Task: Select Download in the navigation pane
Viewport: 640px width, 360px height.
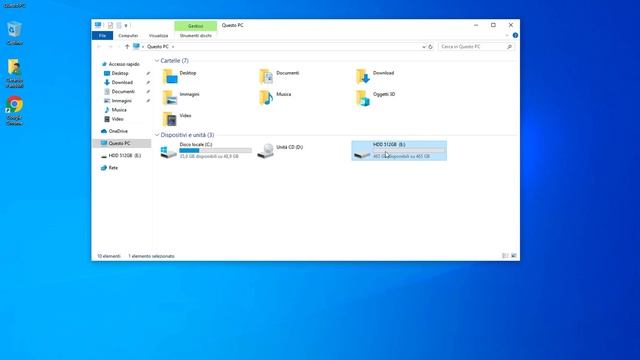Action: tap(122, 82)
